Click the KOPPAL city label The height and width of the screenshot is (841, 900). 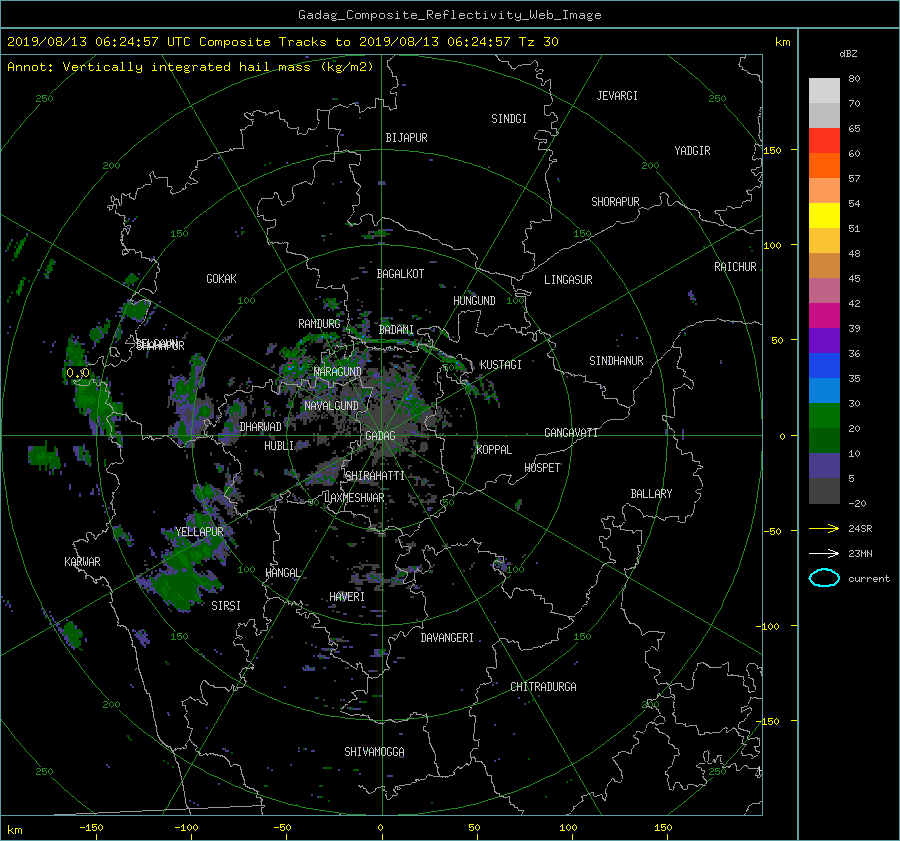pyautogui.click(x=494, y=449)
